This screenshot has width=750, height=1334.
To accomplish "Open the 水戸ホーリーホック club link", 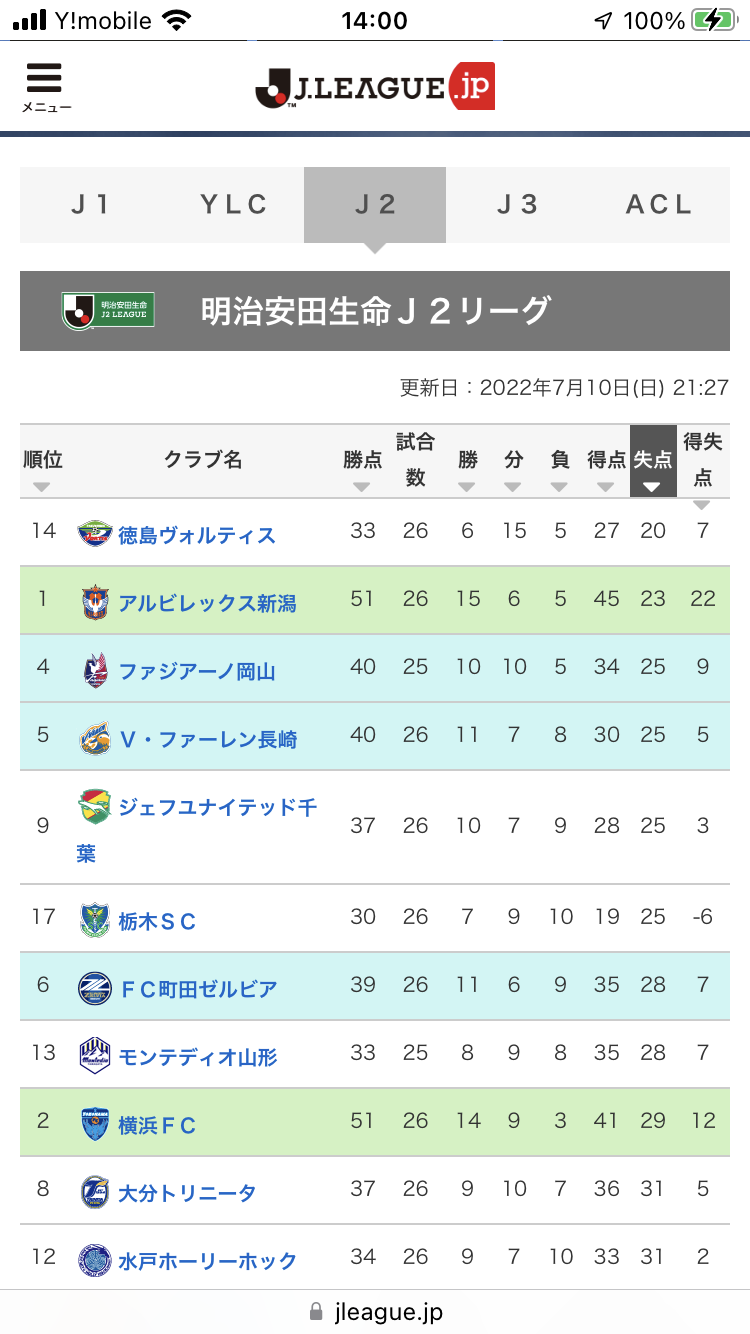I will click(x=207, y=1261).
